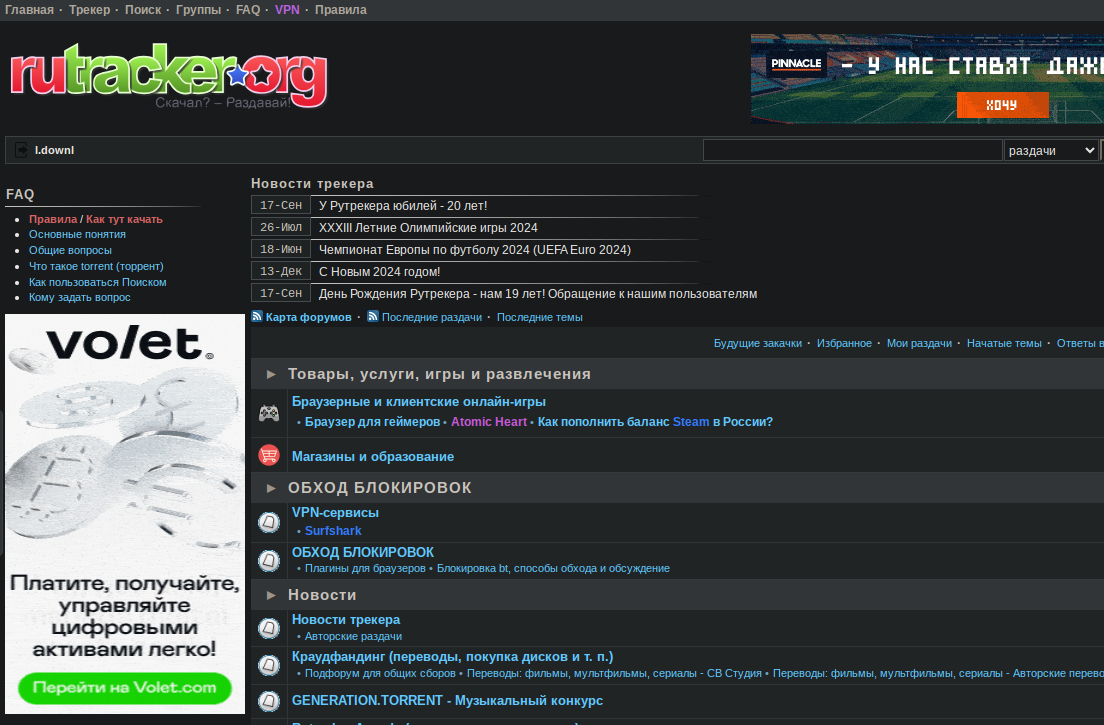Open Кому задать вопрос link
1104x725 pixels.
pos(80,298)
